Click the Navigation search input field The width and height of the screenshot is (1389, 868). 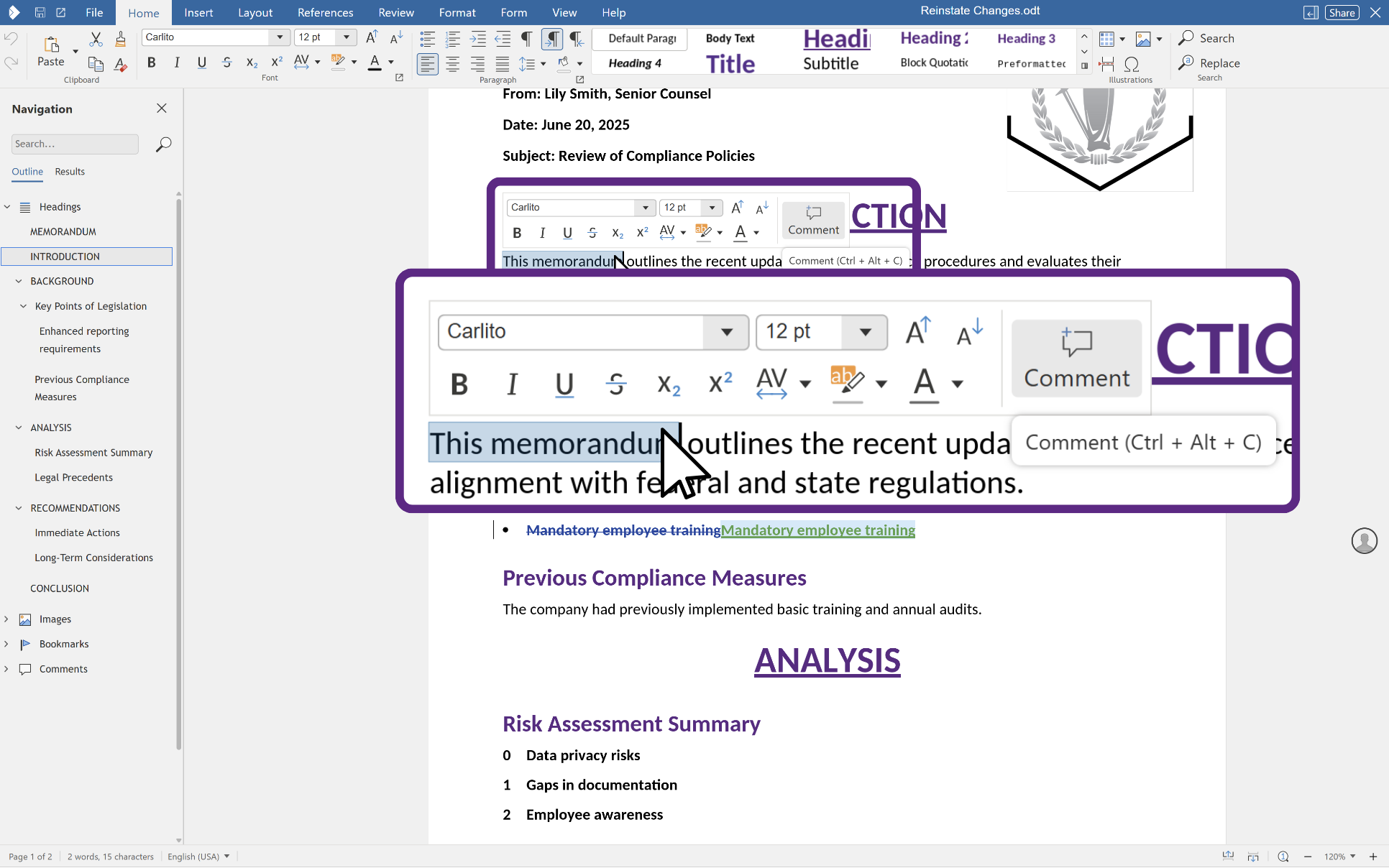[75, 144]
